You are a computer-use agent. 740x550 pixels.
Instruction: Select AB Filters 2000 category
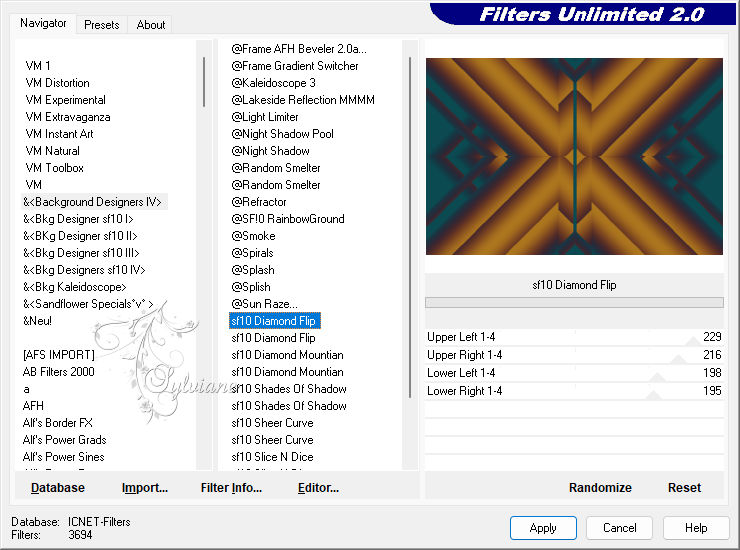59,372
